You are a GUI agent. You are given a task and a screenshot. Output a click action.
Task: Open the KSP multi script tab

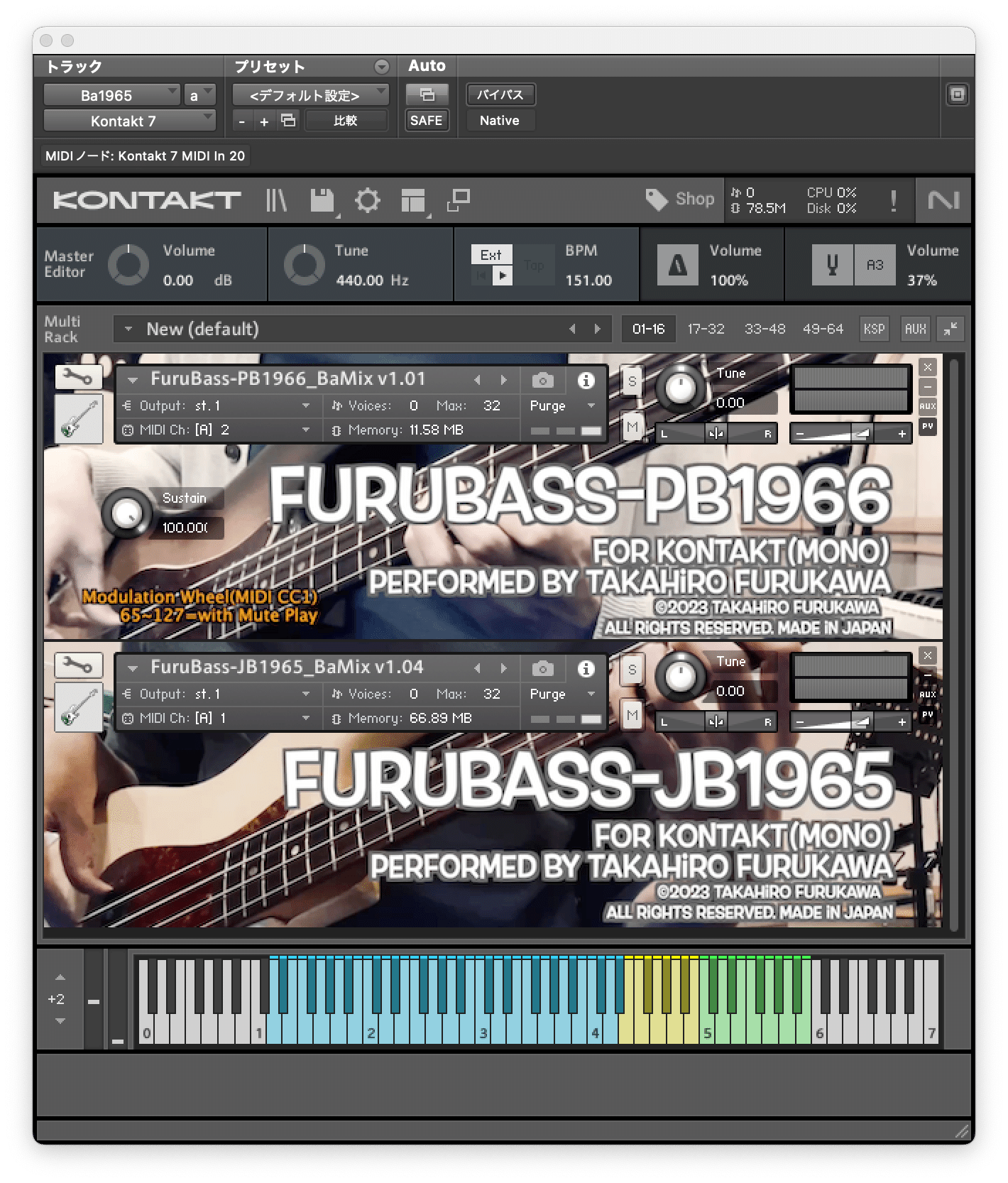tap(874, 329)
